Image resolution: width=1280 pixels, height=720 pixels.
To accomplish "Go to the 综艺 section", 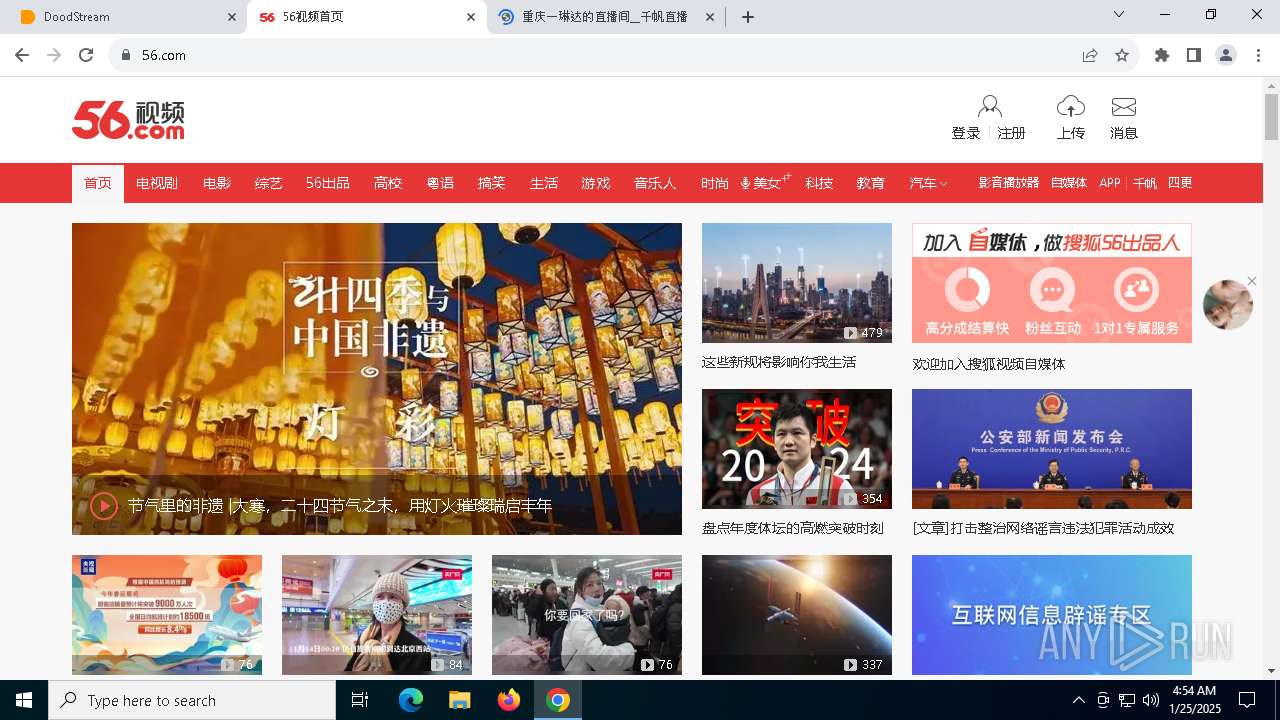I will [x=269, y=183].
